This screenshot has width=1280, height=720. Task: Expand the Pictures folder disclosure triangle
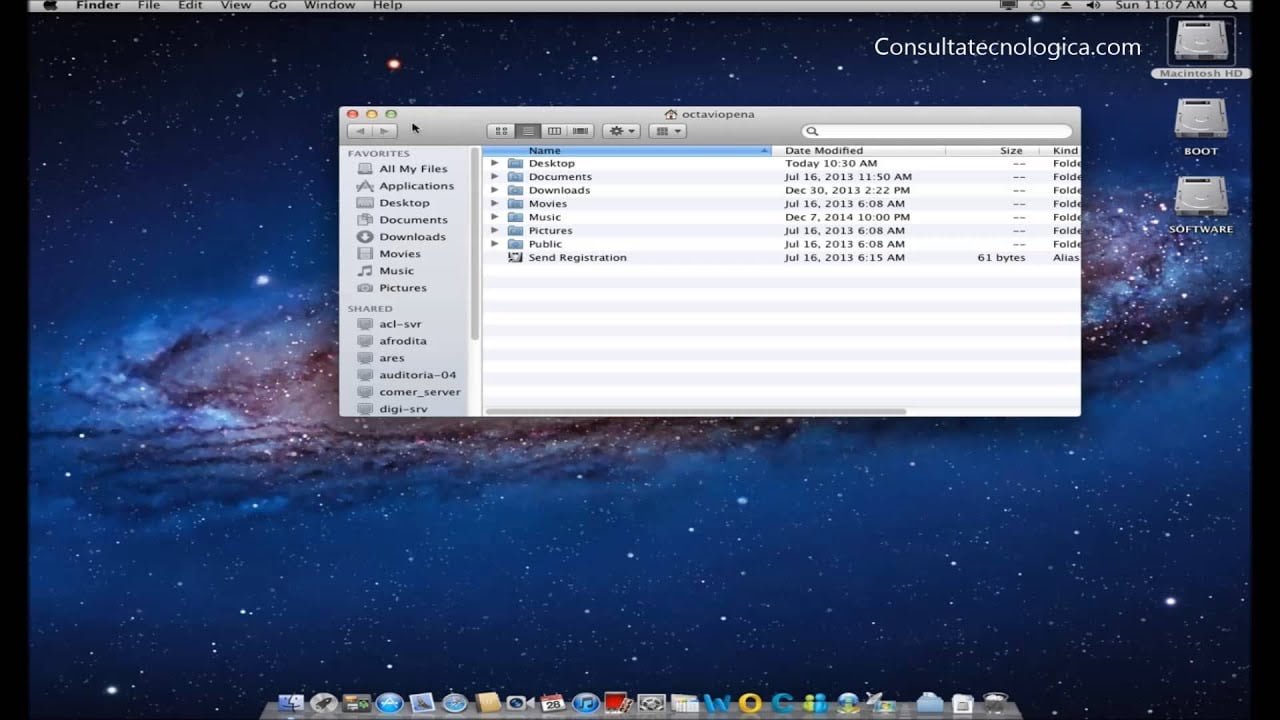(494, 231)
